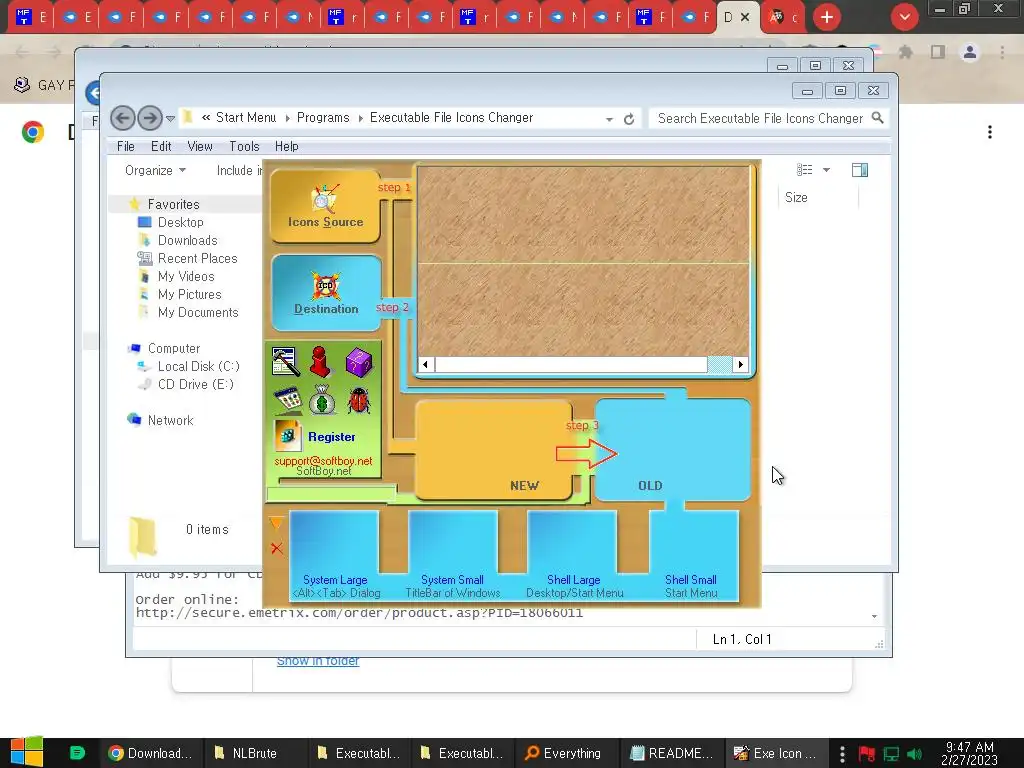Click the orange down triangle icon

point(276,522)
